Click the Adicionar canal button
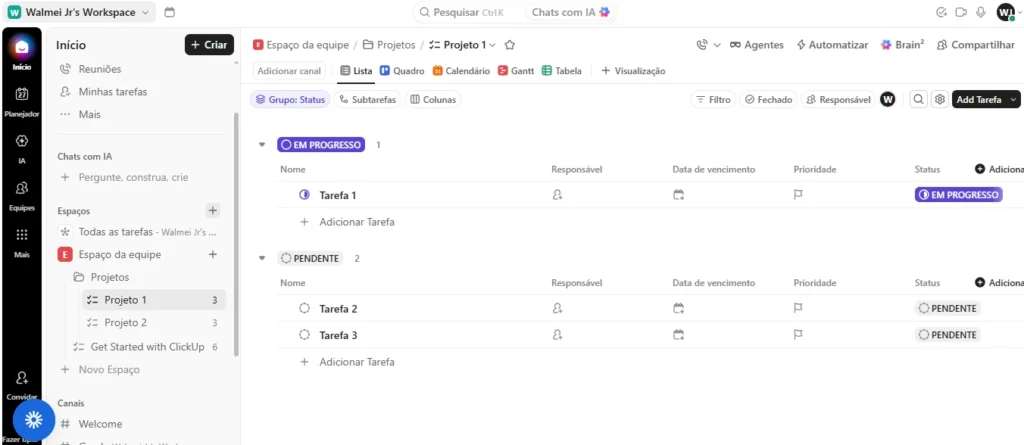1024x445 pixels. coord(289,71)
